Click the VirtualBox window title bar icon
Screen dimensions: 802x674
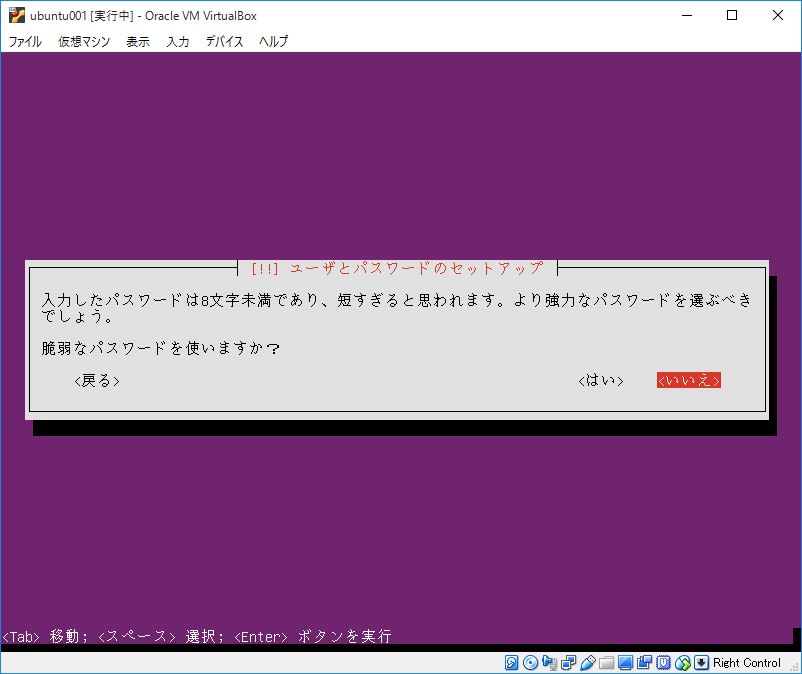tap(13, 15)
